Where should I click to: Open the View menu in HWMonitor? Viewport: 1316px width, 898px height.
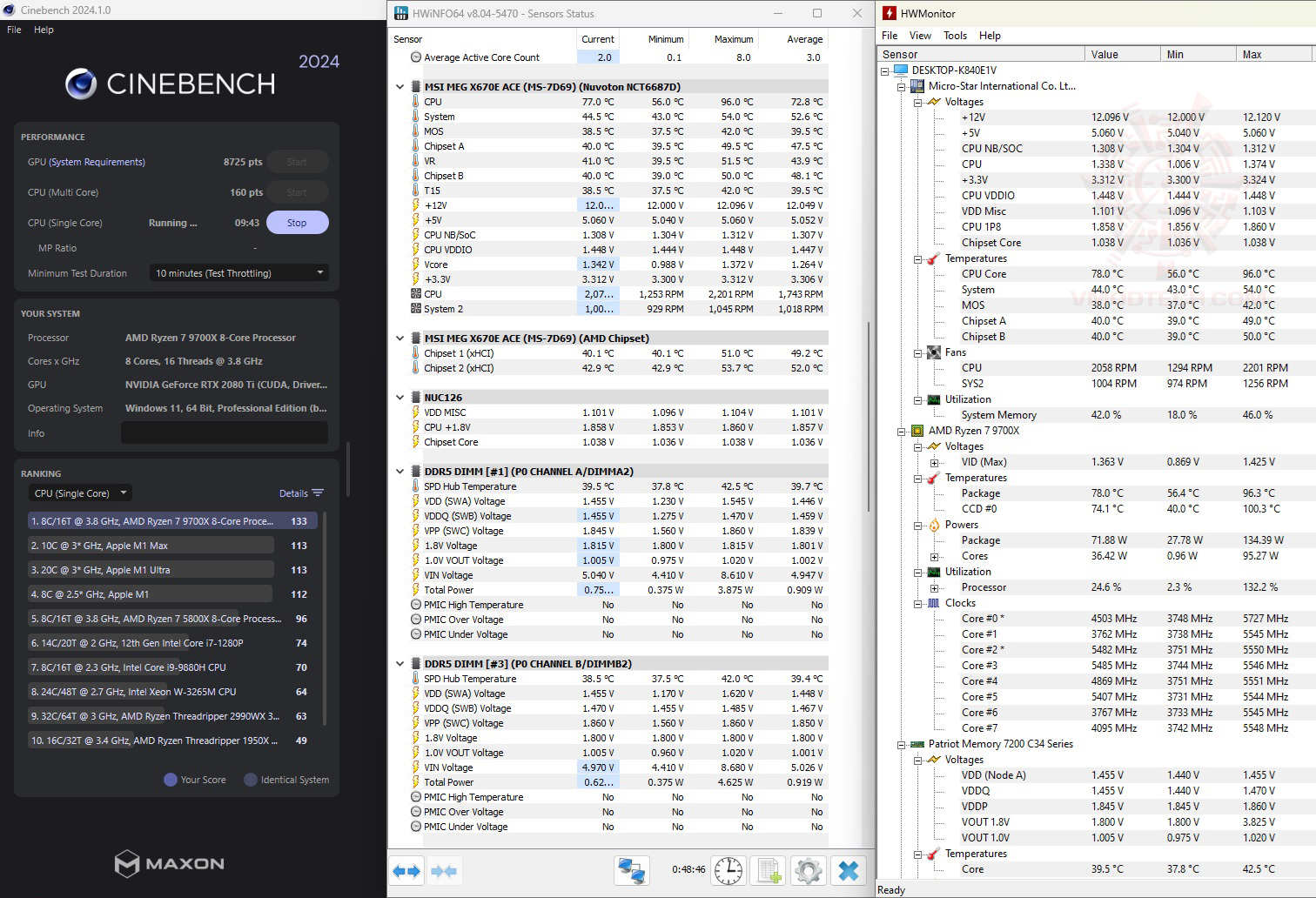pos(920,36)
